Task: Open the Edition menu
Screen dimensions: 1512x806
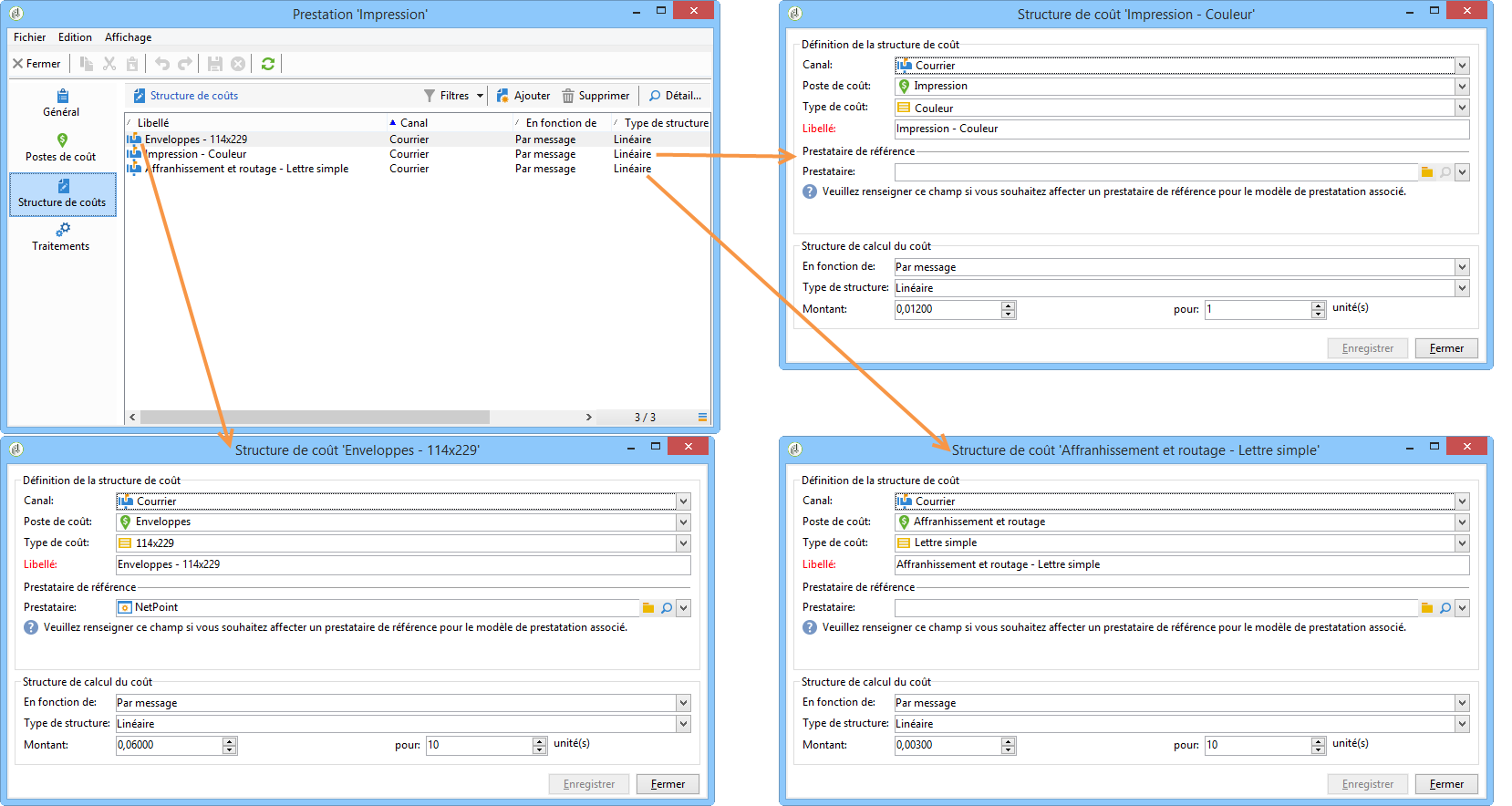Action: tap(75, 37)
